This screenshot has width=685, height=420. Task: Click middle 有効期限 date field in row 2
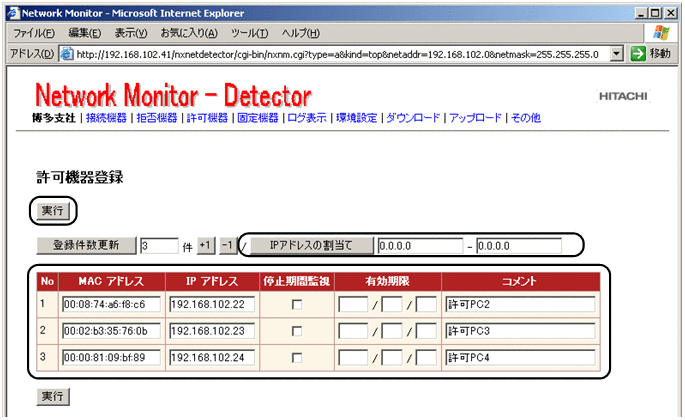click(392, 331)
